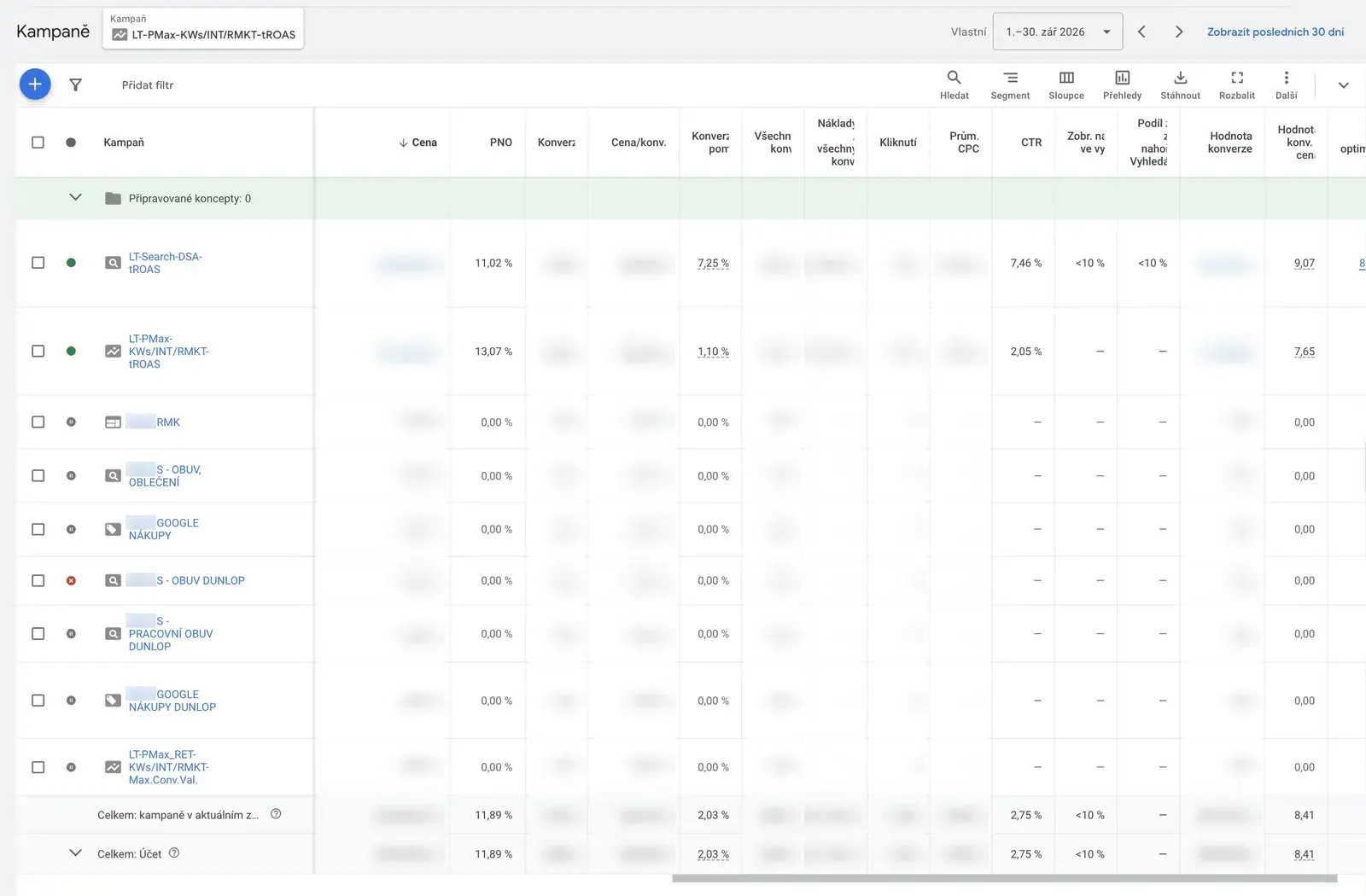Check the S - OBUV, OBLEČENÍ checkbox

[38, 475]
